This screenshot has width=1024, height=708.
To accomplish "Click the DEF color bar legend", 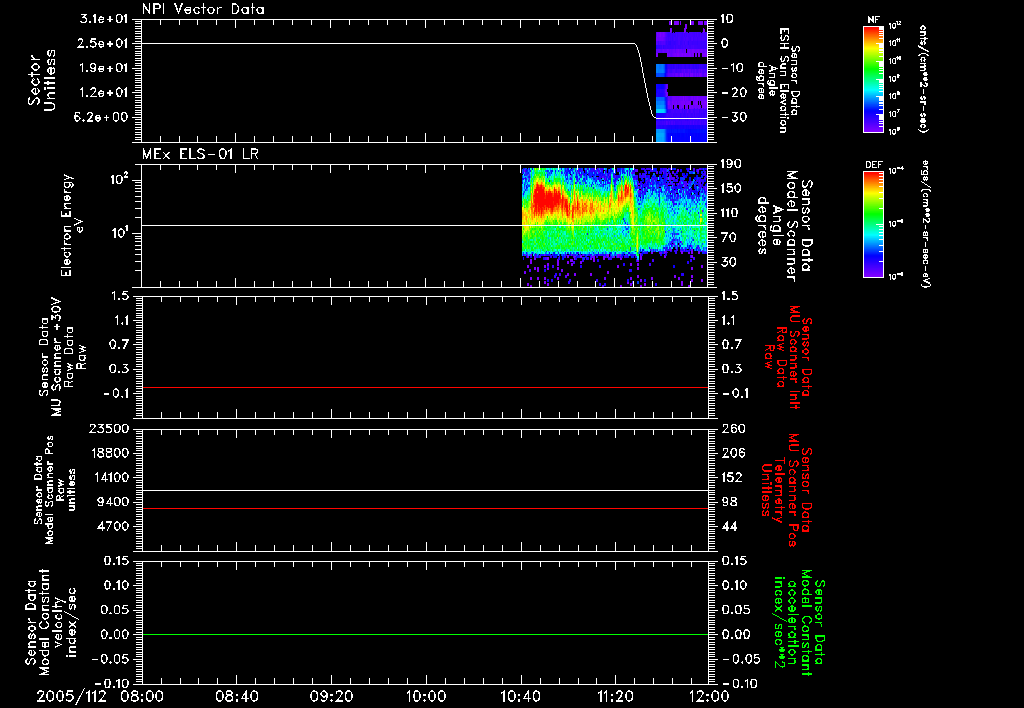I will coord(874,224).
